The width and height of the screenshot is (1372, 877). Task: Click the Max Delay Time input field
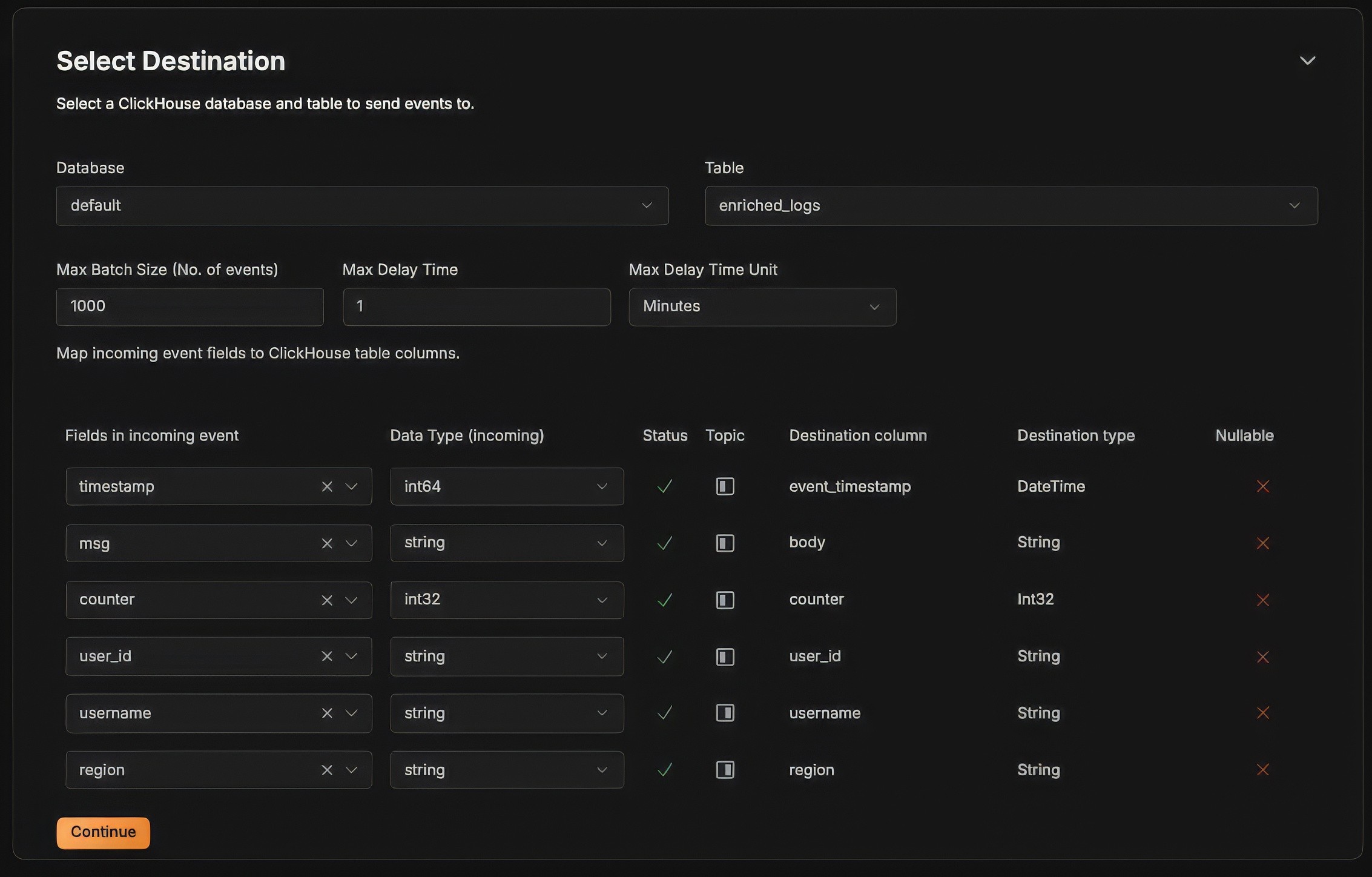pyautogui.click(x=476, y=307)
